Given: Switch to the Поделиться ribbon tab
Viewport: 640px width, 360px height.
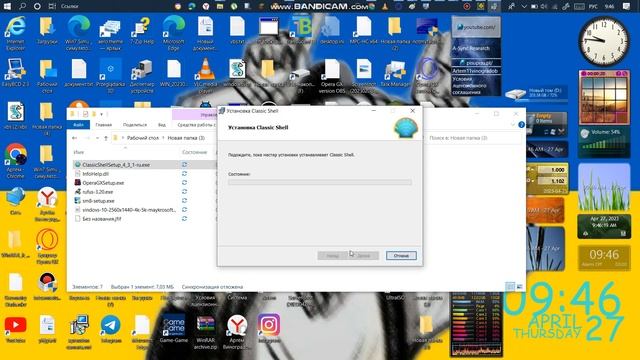Looking at the screenshot, I should tap(135, 125).
